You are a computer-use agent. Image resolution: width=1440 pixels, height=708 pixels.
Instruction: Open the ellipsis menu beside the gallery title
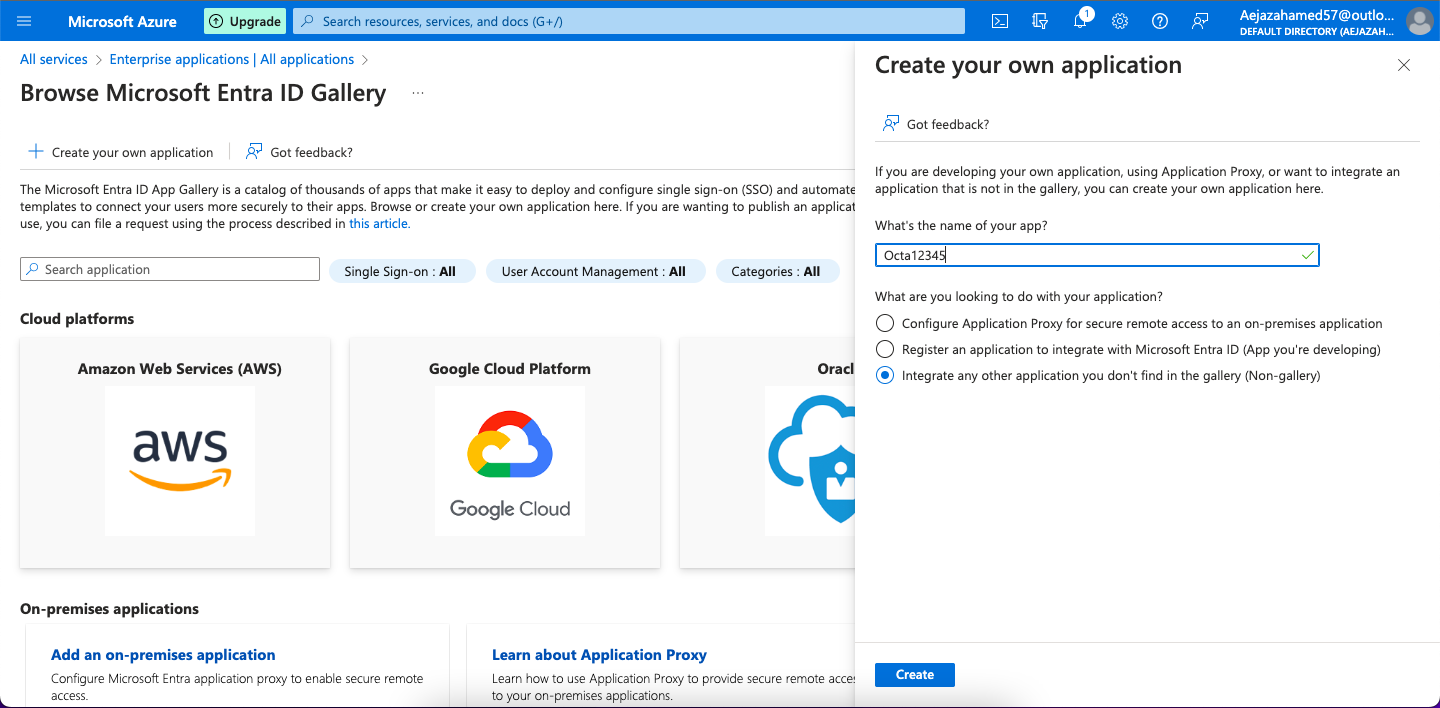point(418,93)
